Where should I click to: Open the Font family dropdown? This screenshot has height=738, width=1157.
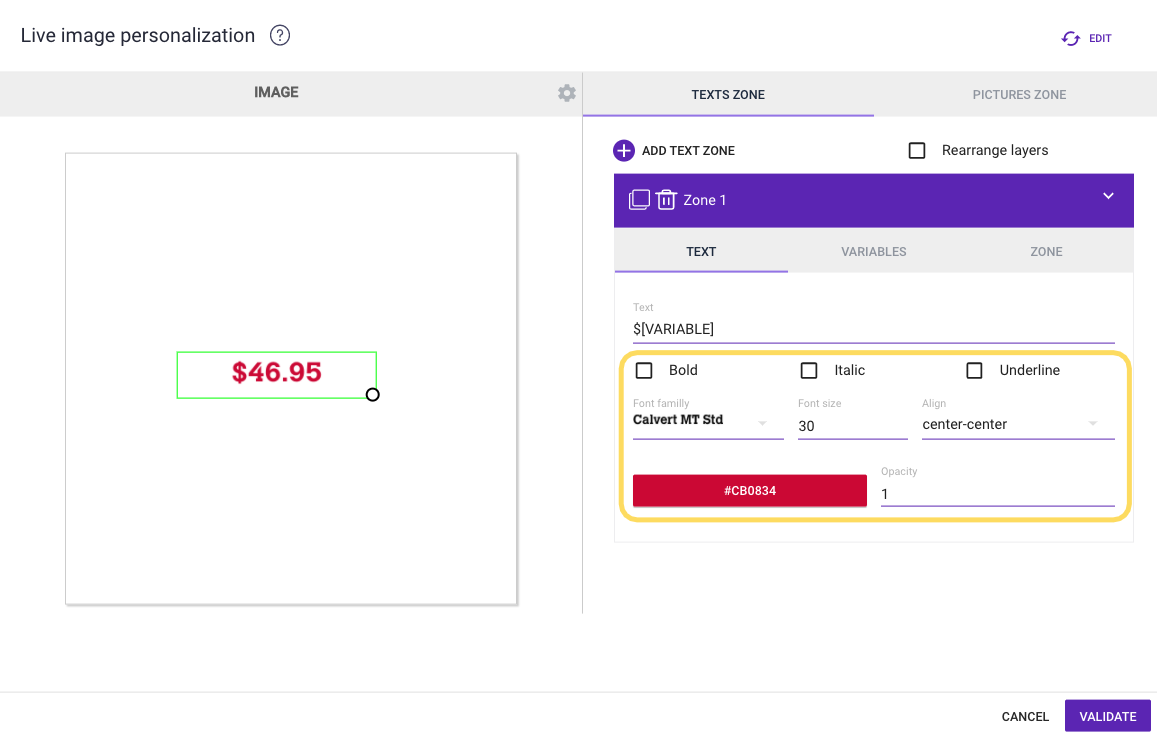point(707,423)
